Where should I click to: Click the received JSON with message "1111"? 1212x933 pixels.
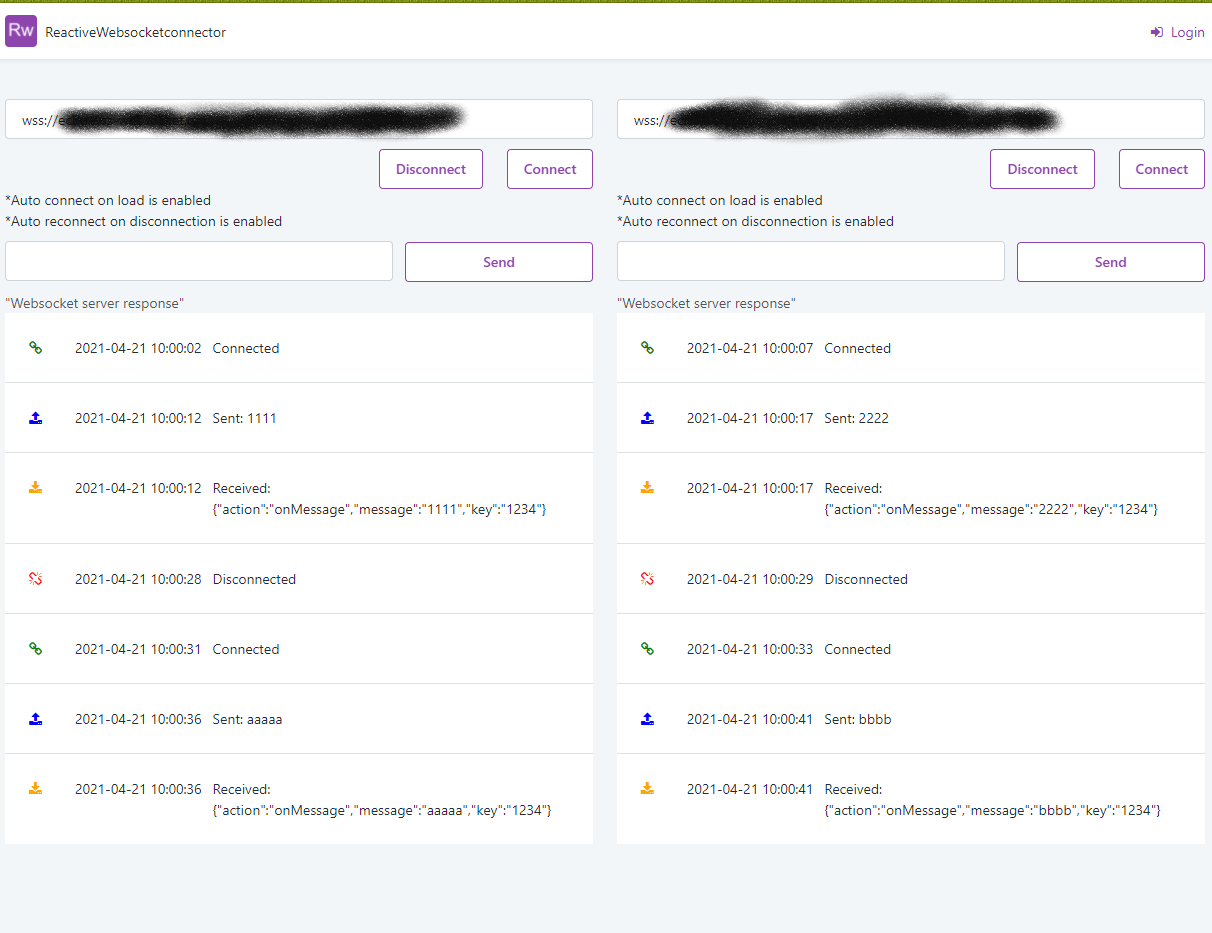[x=380, y=509]
